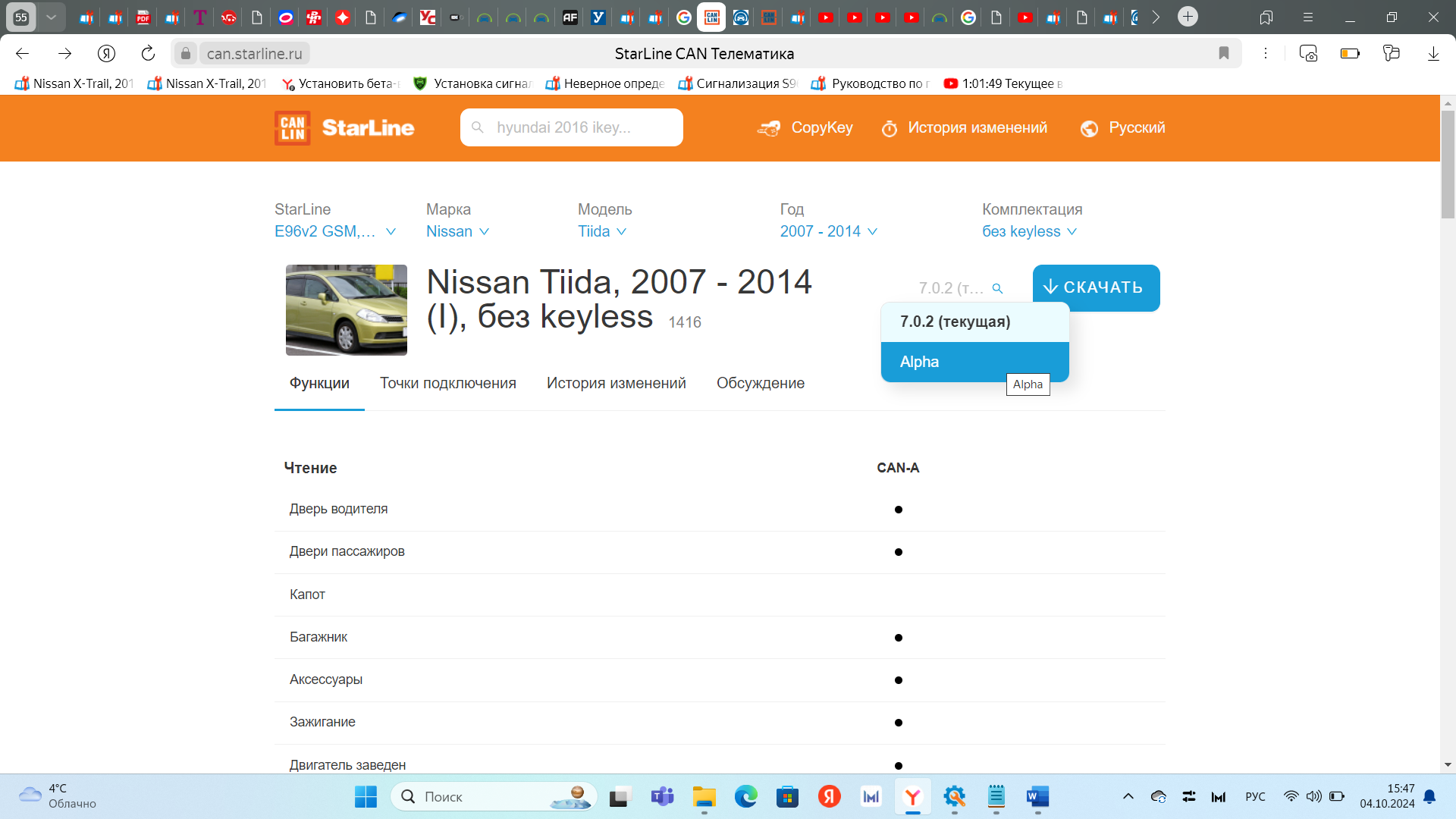Bookmark the page with bookmark icon
1456x819 pixels.
[1224, 53]
